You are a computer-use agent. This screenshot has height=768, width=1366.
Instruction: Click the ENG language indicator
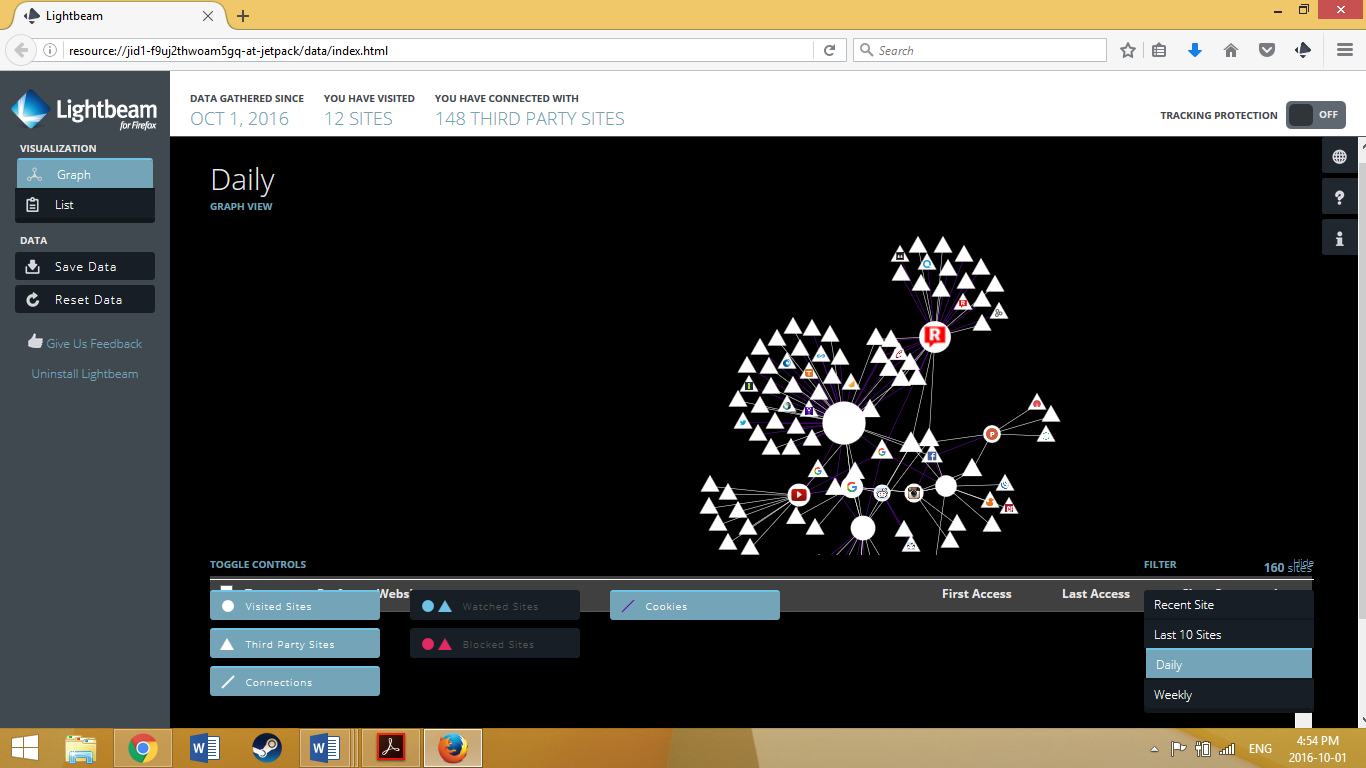click(x=1260, y=749)
